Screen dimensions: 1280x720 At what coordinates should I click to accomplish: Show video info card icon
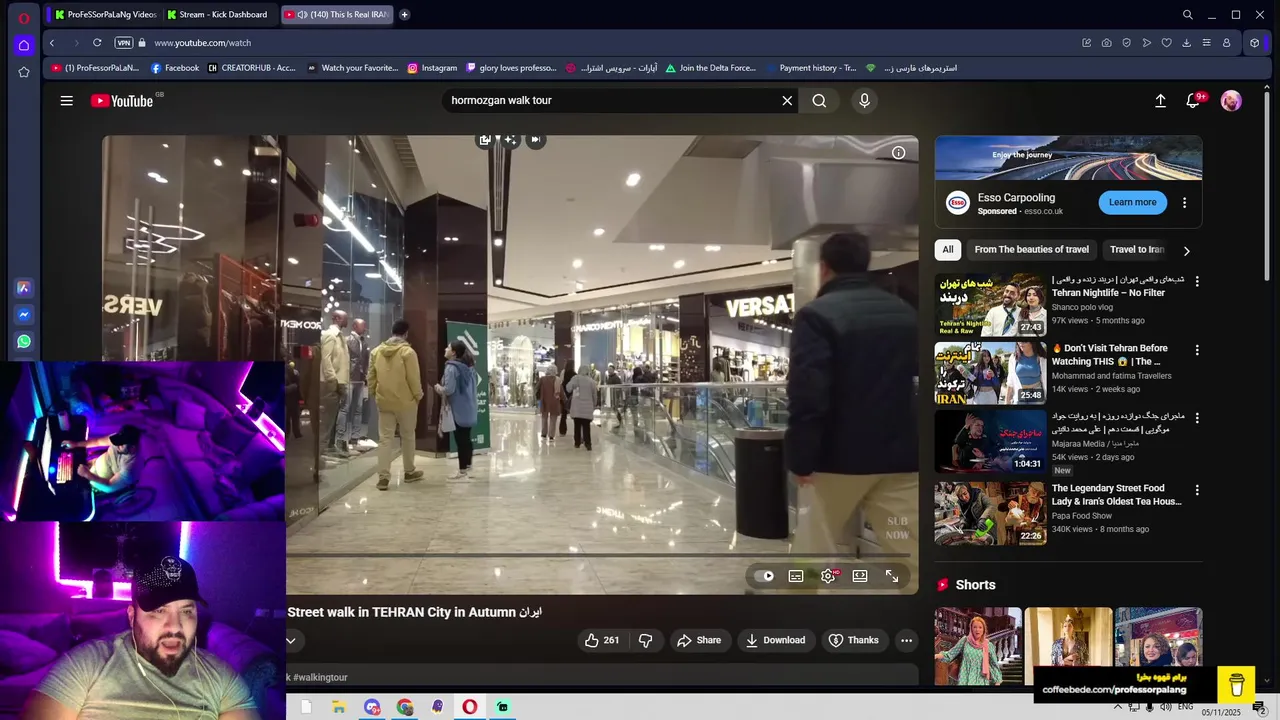898,153
